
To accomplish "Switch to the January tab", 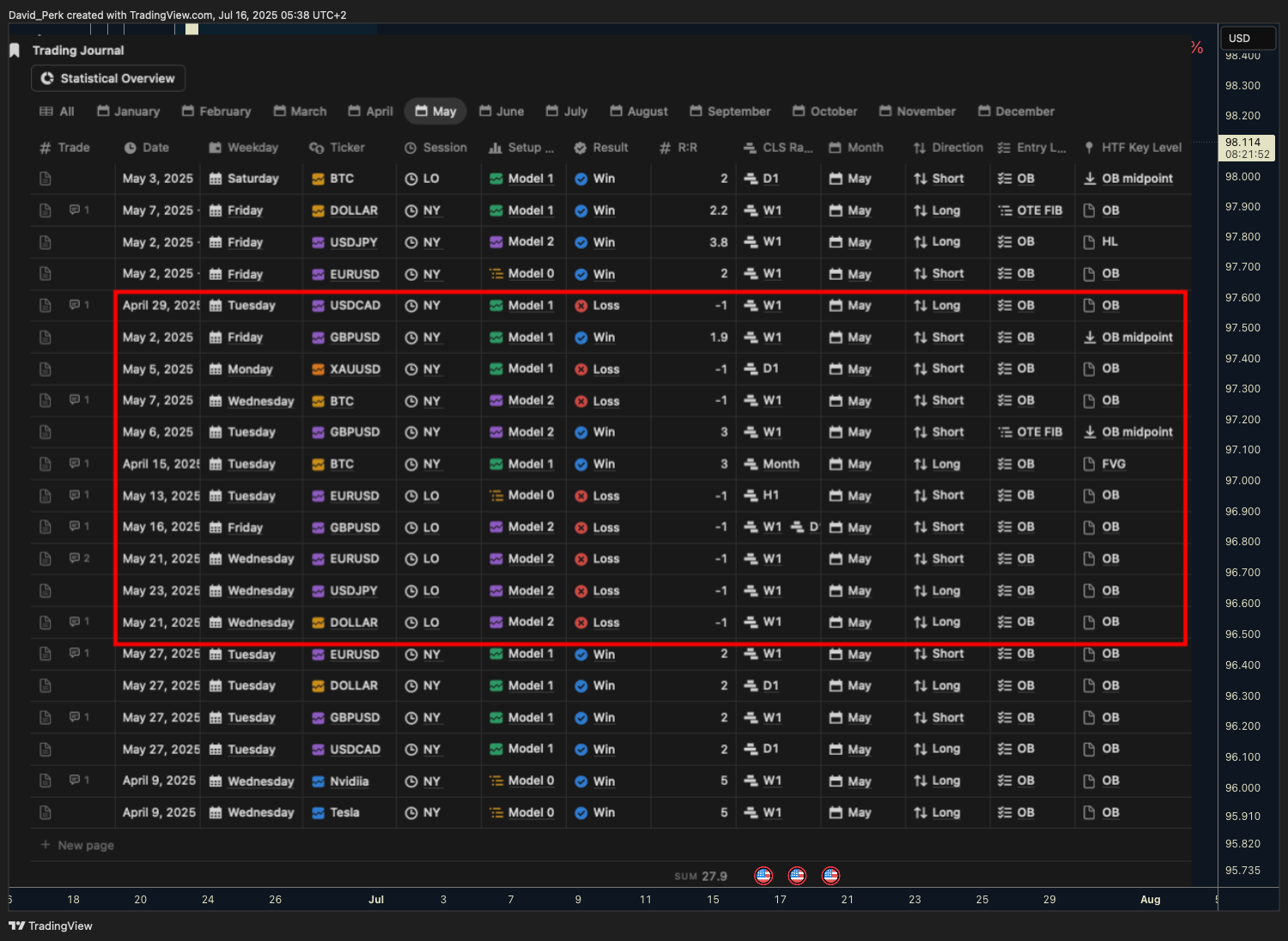I will (x=129, y=112).
